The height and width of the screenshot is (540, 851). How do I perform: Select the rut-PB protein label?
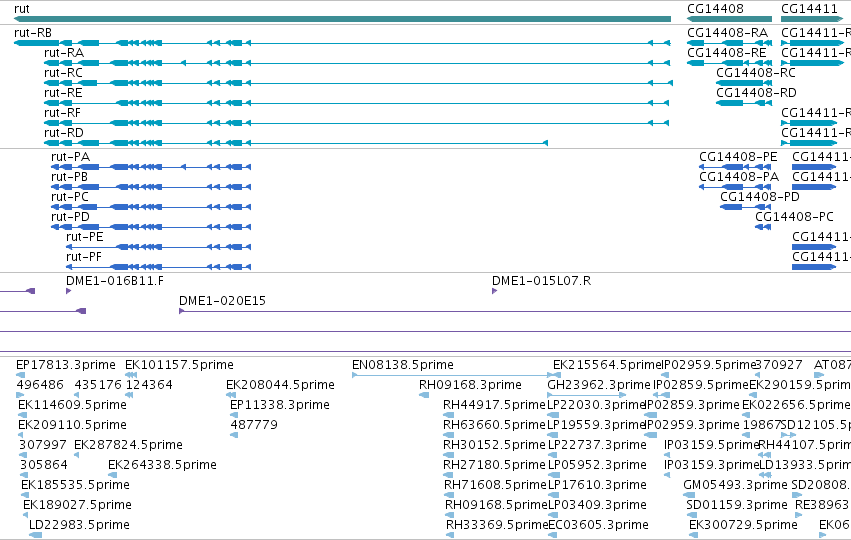(69, 177)
